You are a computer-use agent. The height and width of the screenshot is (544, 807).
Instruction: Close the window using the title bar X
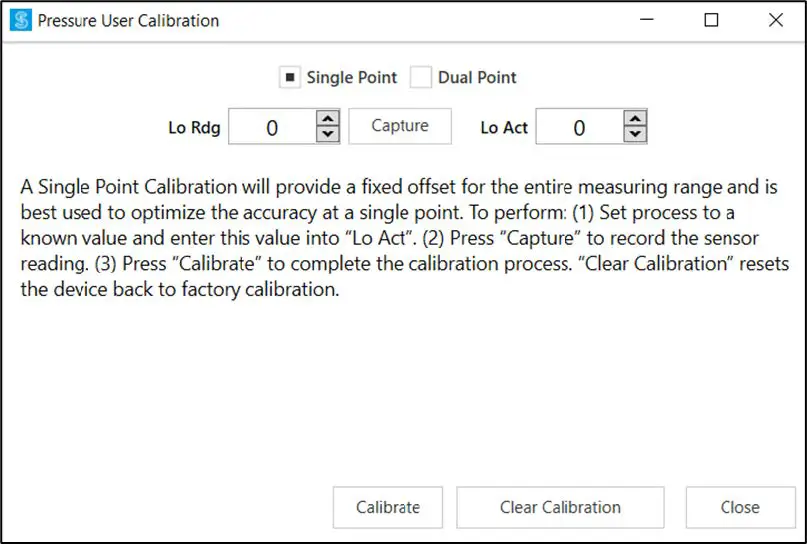click(x=775, y=20)
